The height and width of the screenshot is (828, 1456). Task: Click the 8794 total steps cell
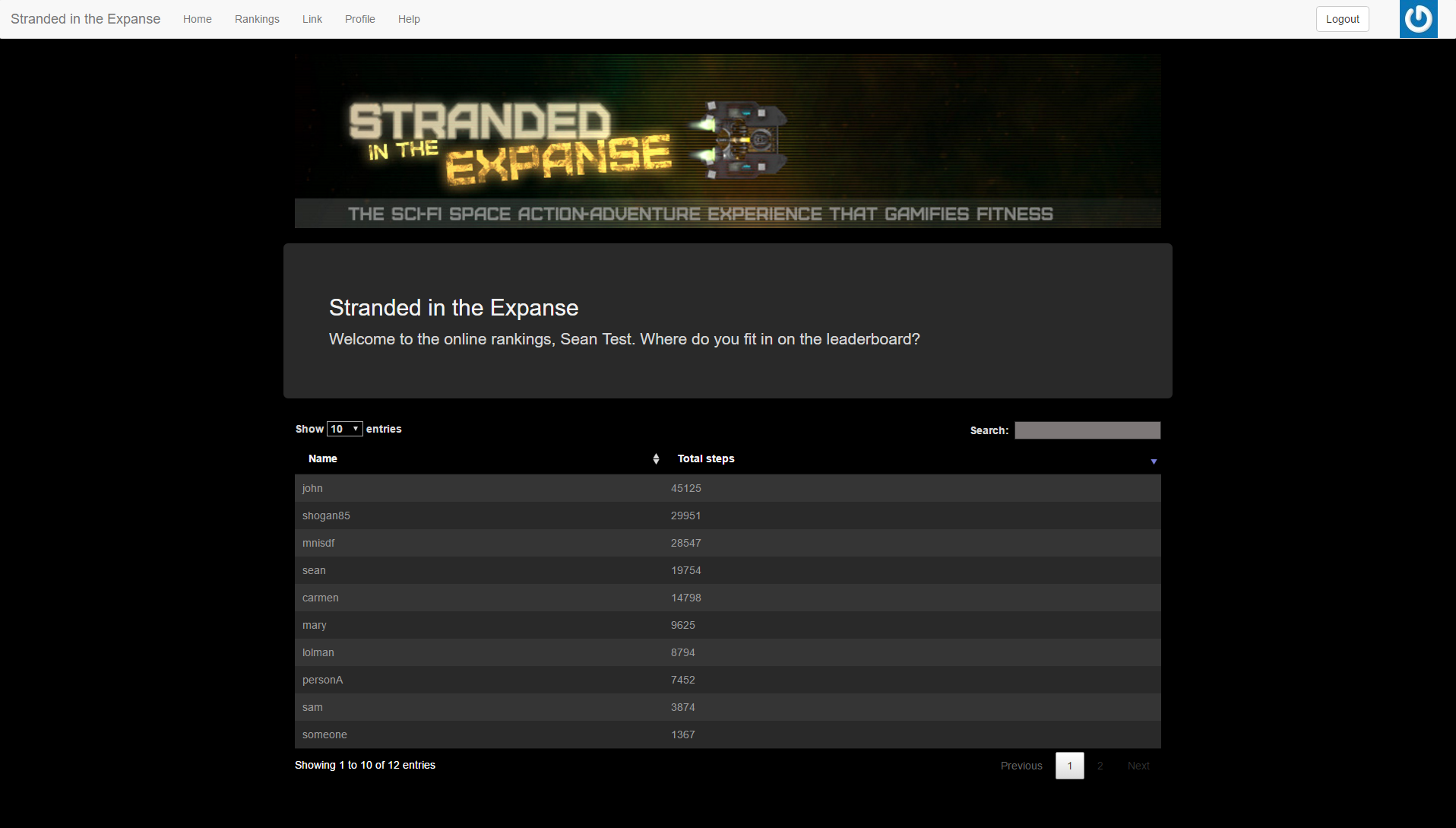coord(913,652)
